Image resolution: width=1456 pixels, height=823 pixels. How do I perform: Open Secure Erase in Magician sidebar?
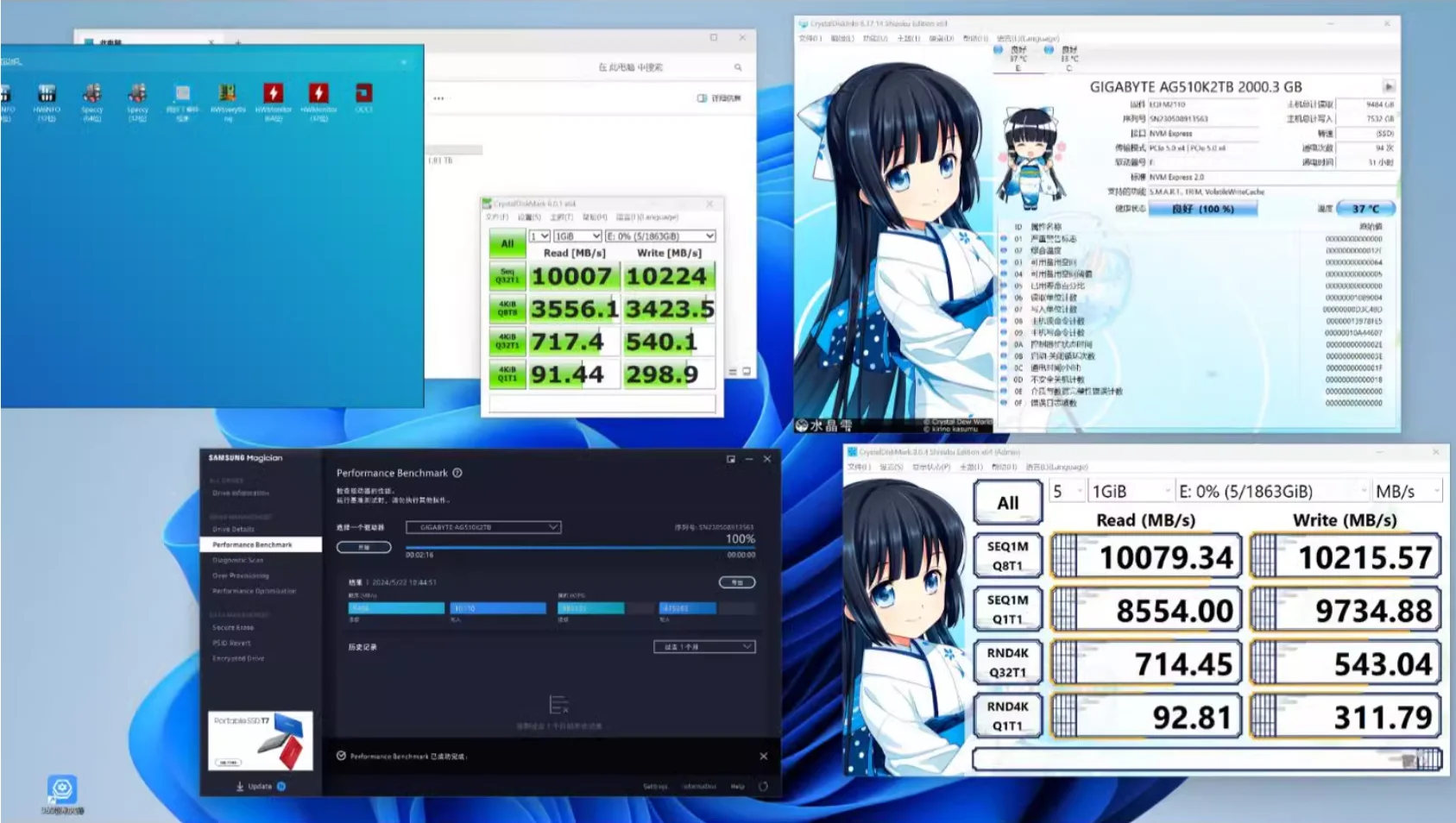pos(233,627)
